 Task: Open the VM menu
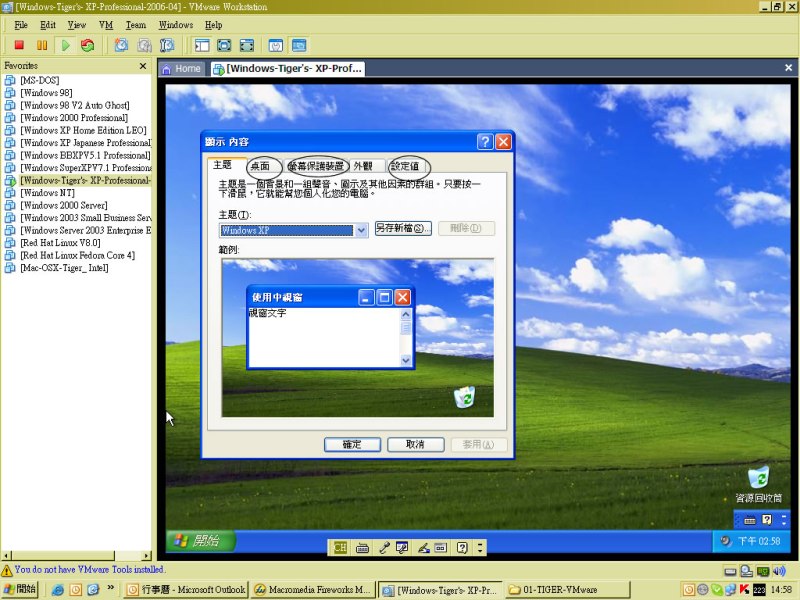106,24
